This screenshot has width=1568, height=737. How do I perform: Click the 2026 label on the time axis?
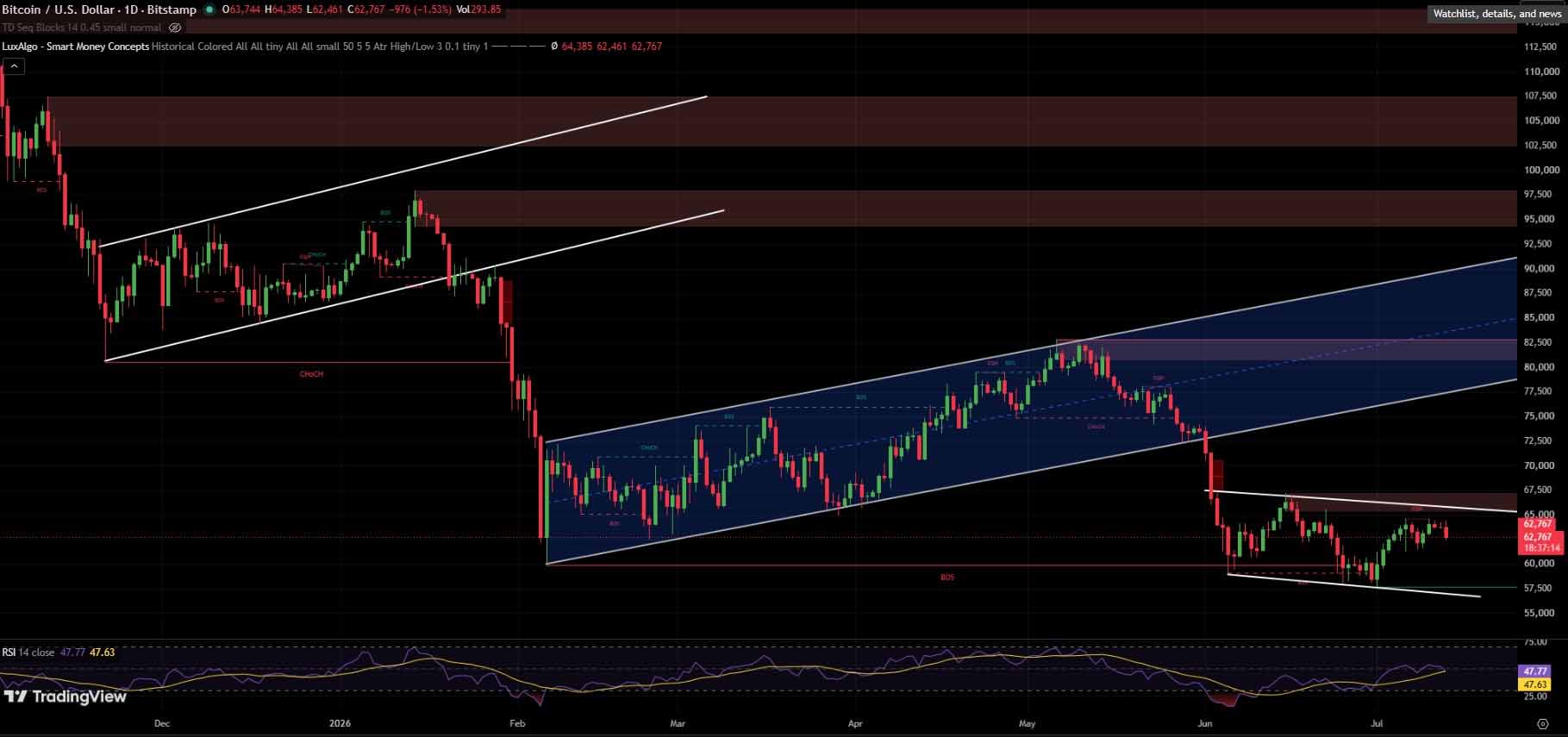click(x=340, y=724)
